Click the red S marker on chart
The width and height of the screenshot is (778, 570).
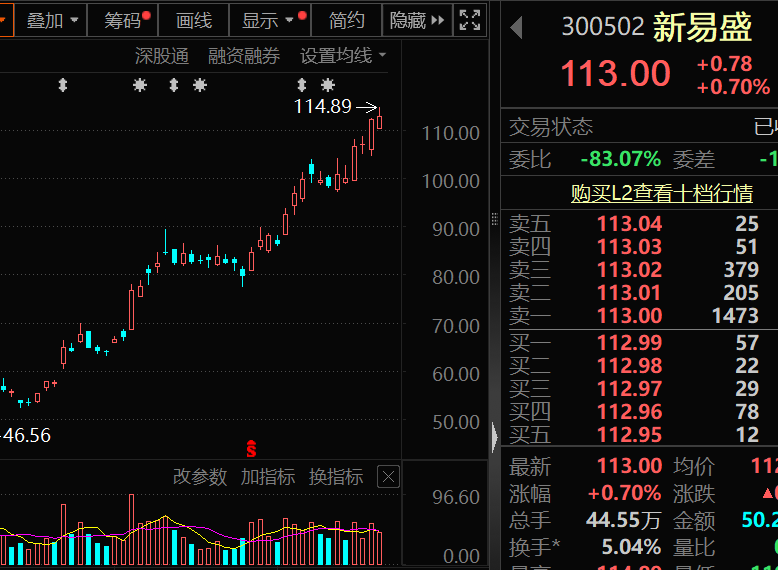point(251,448)
